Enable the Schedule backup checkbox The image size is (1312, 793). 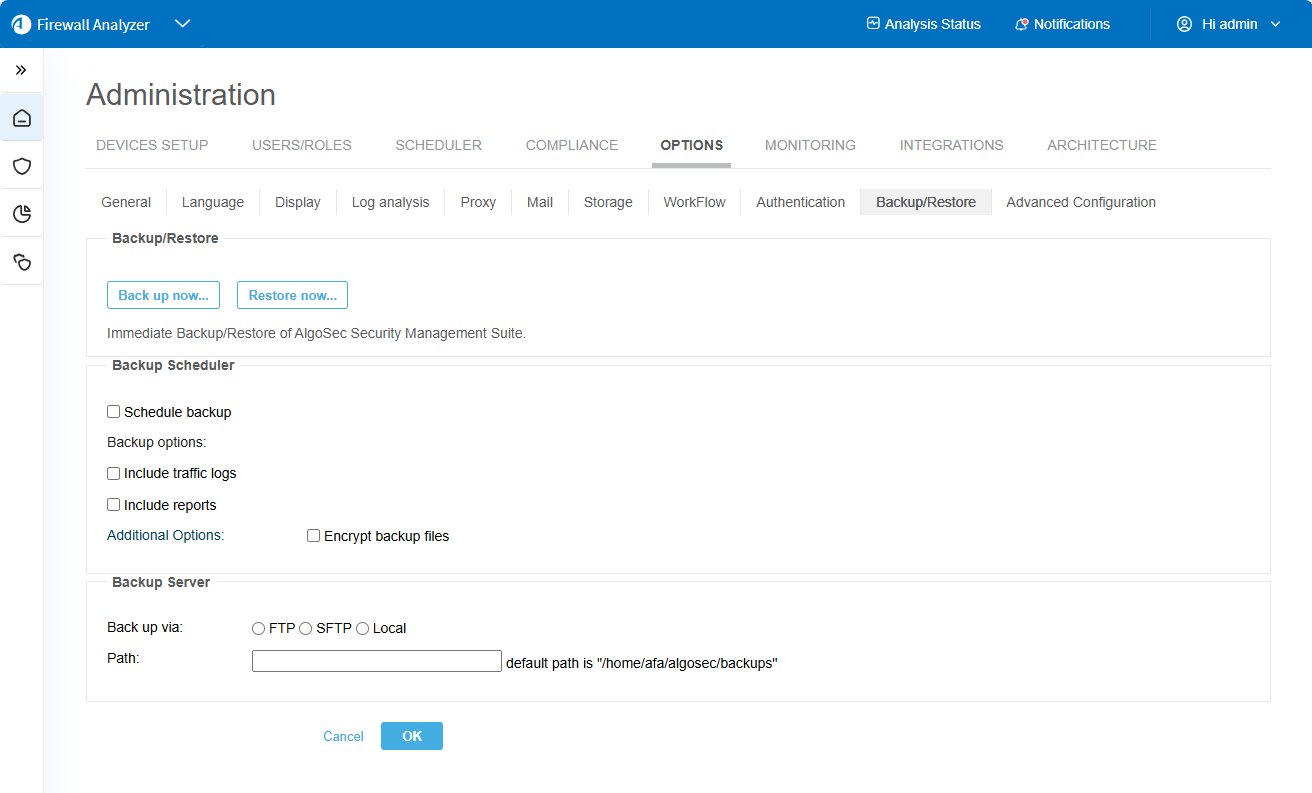(x=114, y=412)
